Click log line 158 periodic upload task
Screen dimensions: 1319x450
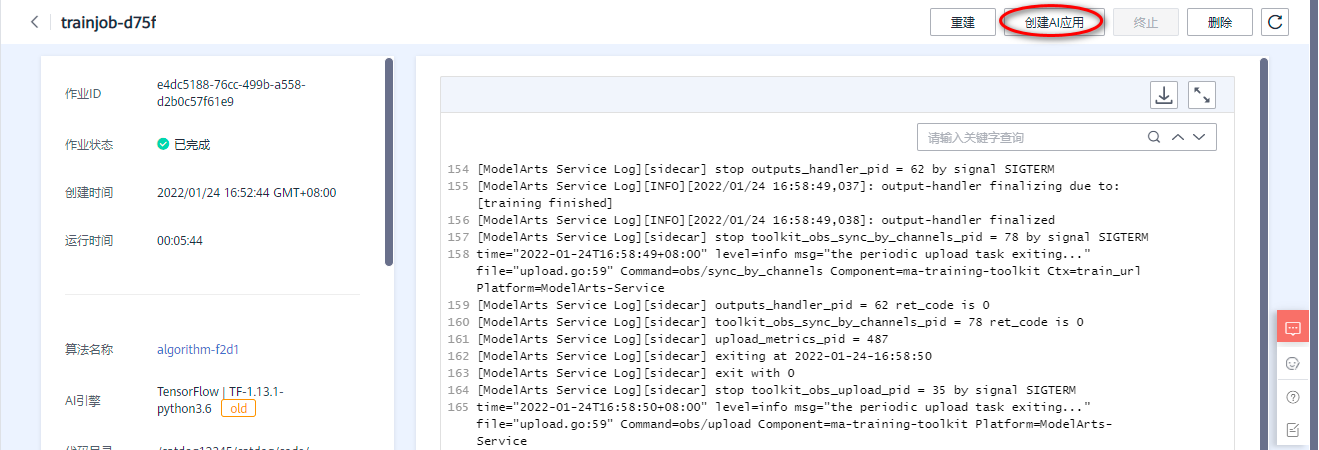[x=808, y=271]
